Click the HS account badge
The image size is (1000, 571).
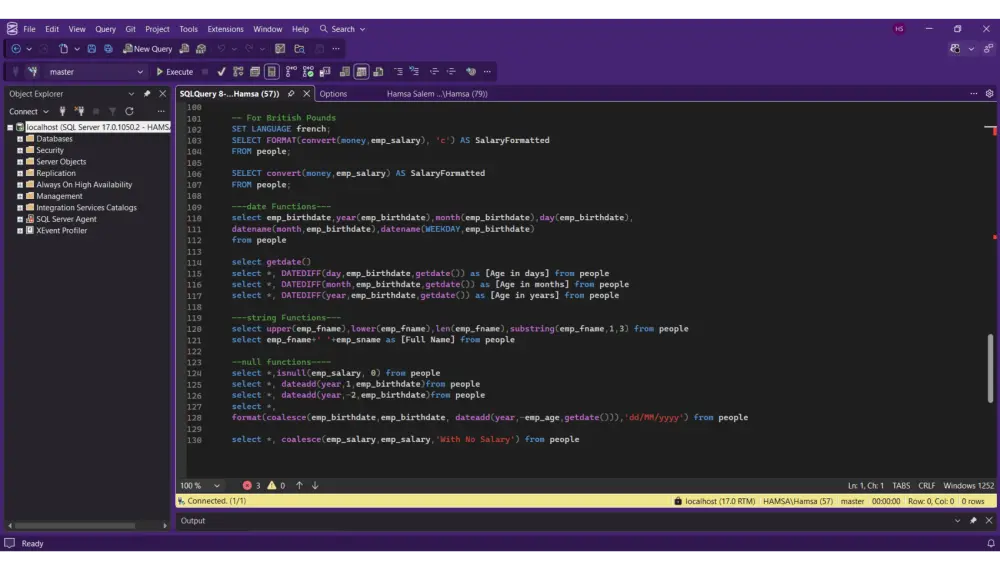pos(899,29)
